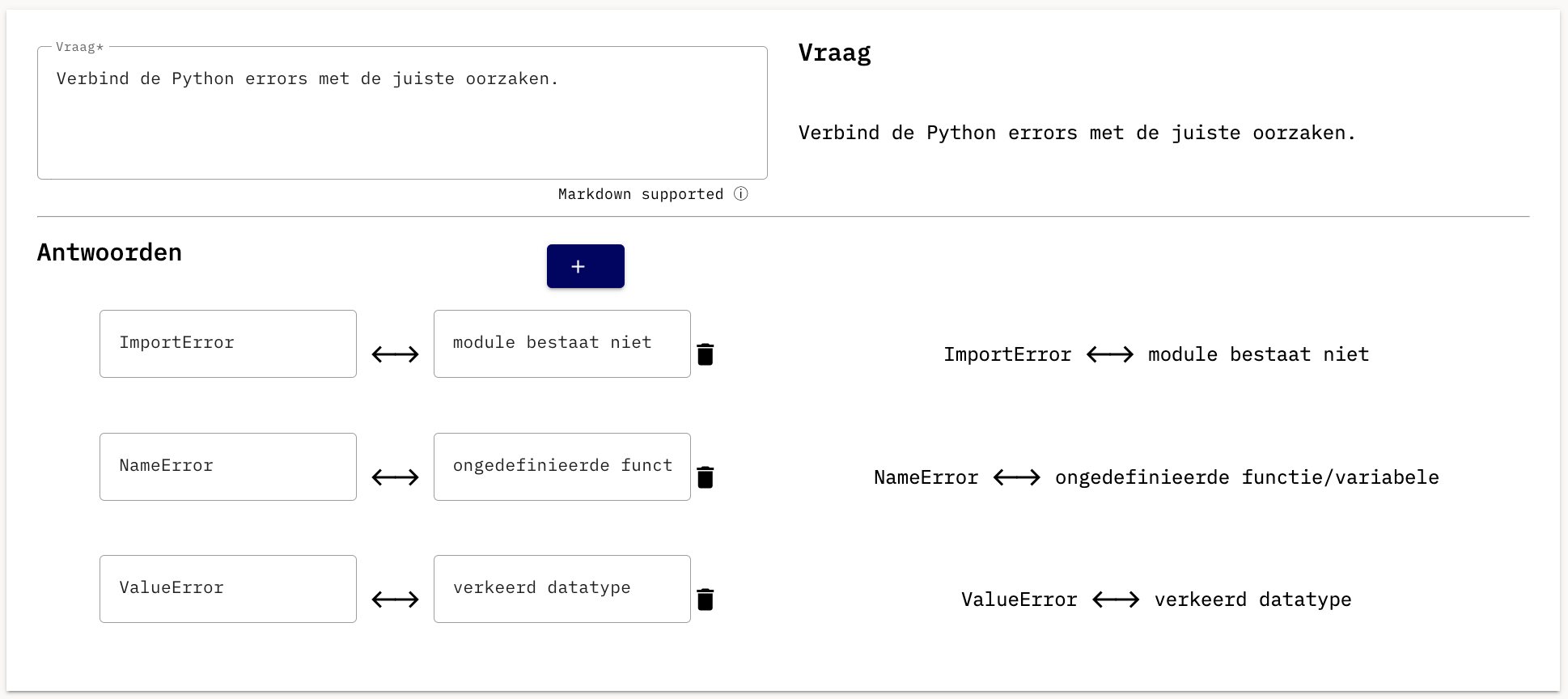Viewport: 1568px width, 699px height.
Task: Click the preview ImportError match row
Action: pos(1156,354)
